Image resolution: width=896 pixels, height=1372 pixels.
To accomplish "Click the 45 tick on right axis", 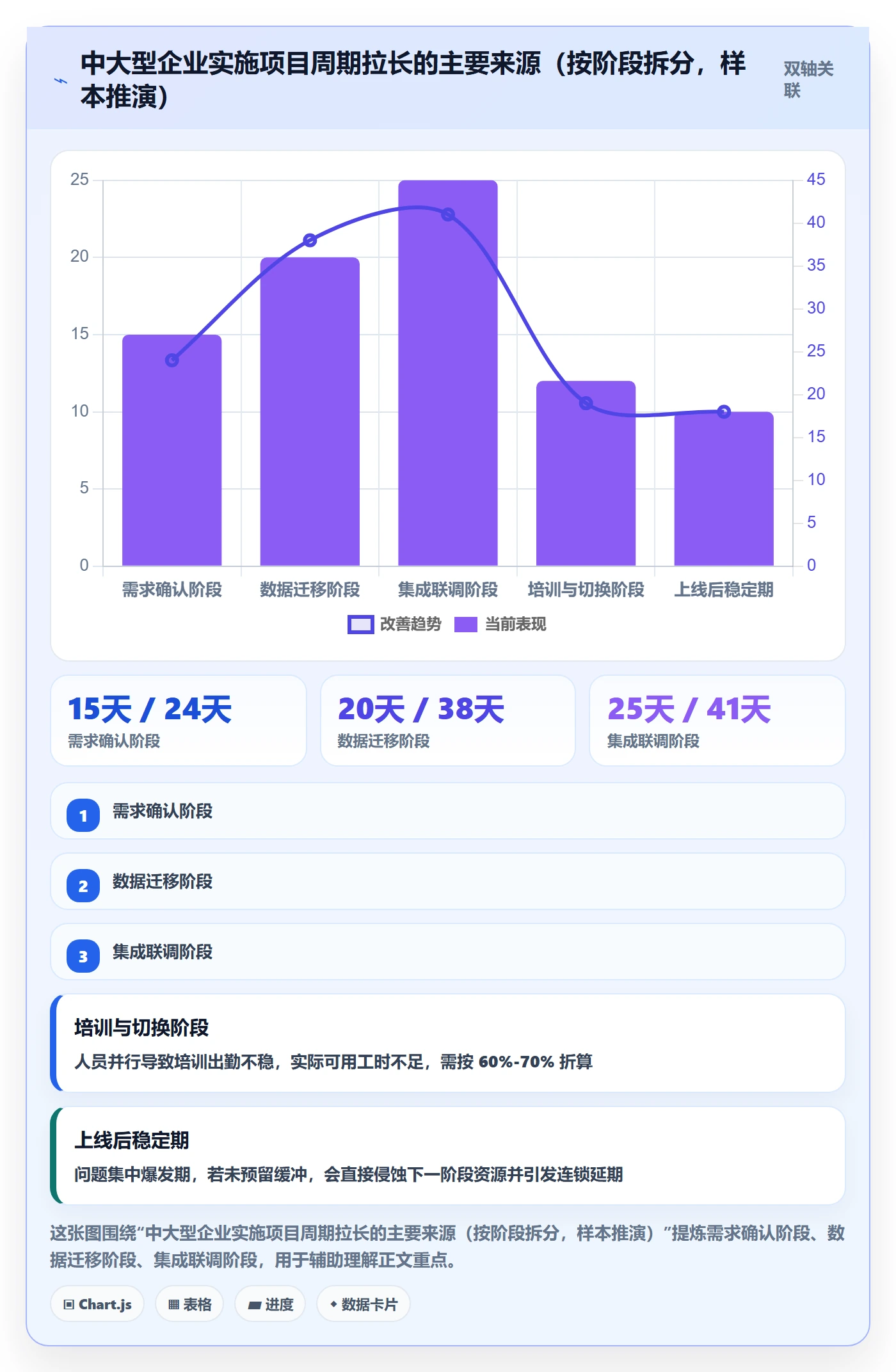I will pos(816,179).
